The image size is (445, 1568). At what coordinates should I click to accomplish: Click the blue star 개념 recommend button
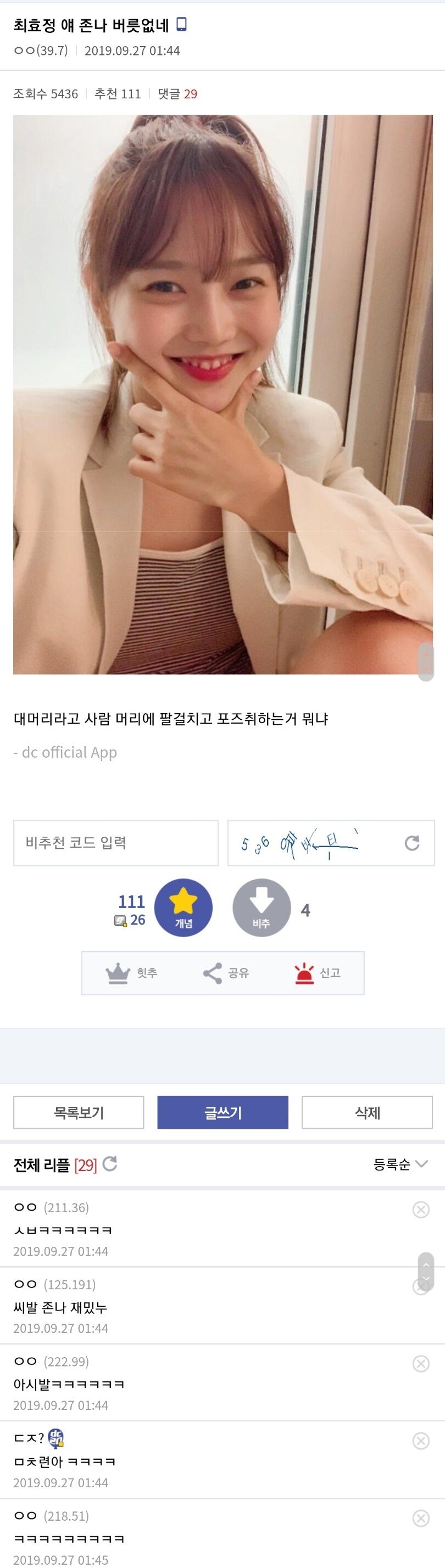[x=183, y=908]
